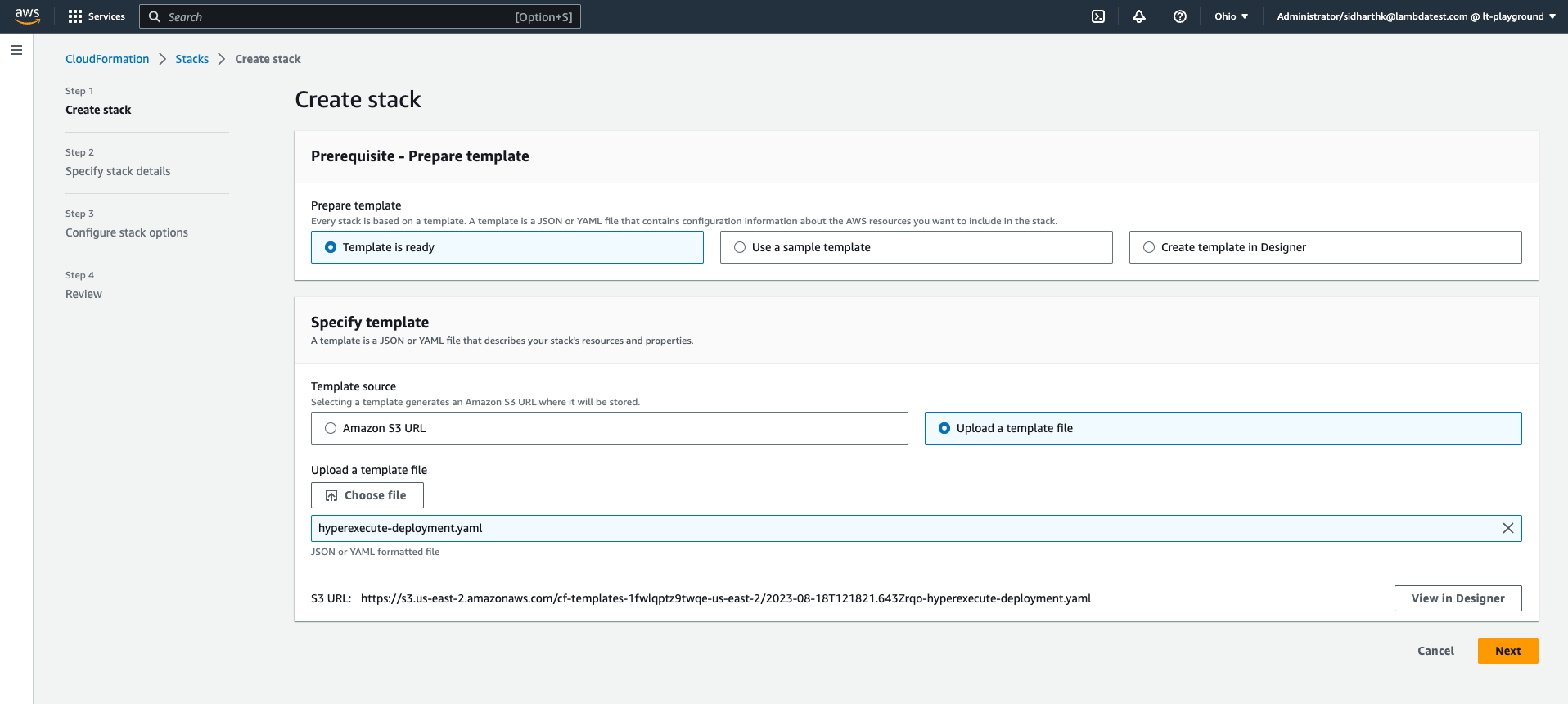Select Create template in Designer option
This screenshot has height=704, width=1568.
click(1149, 247)
